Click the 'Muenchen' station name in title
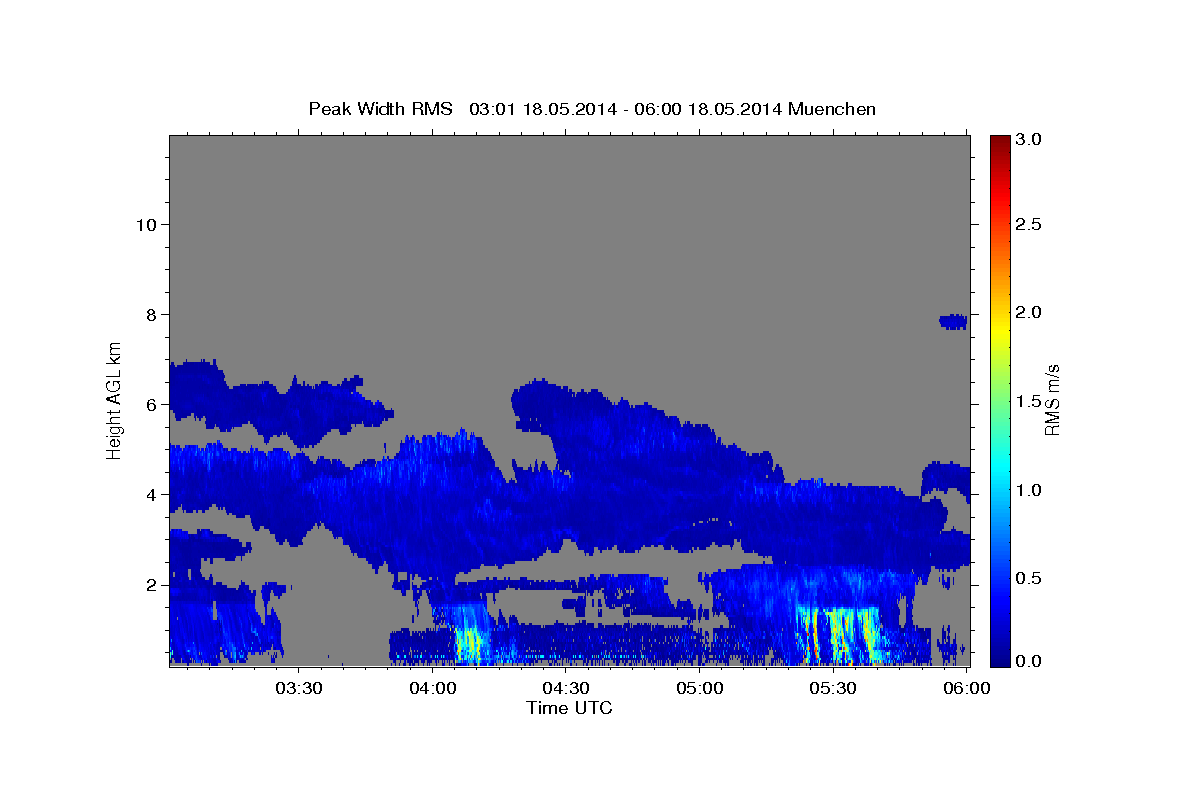 point(832,109)
